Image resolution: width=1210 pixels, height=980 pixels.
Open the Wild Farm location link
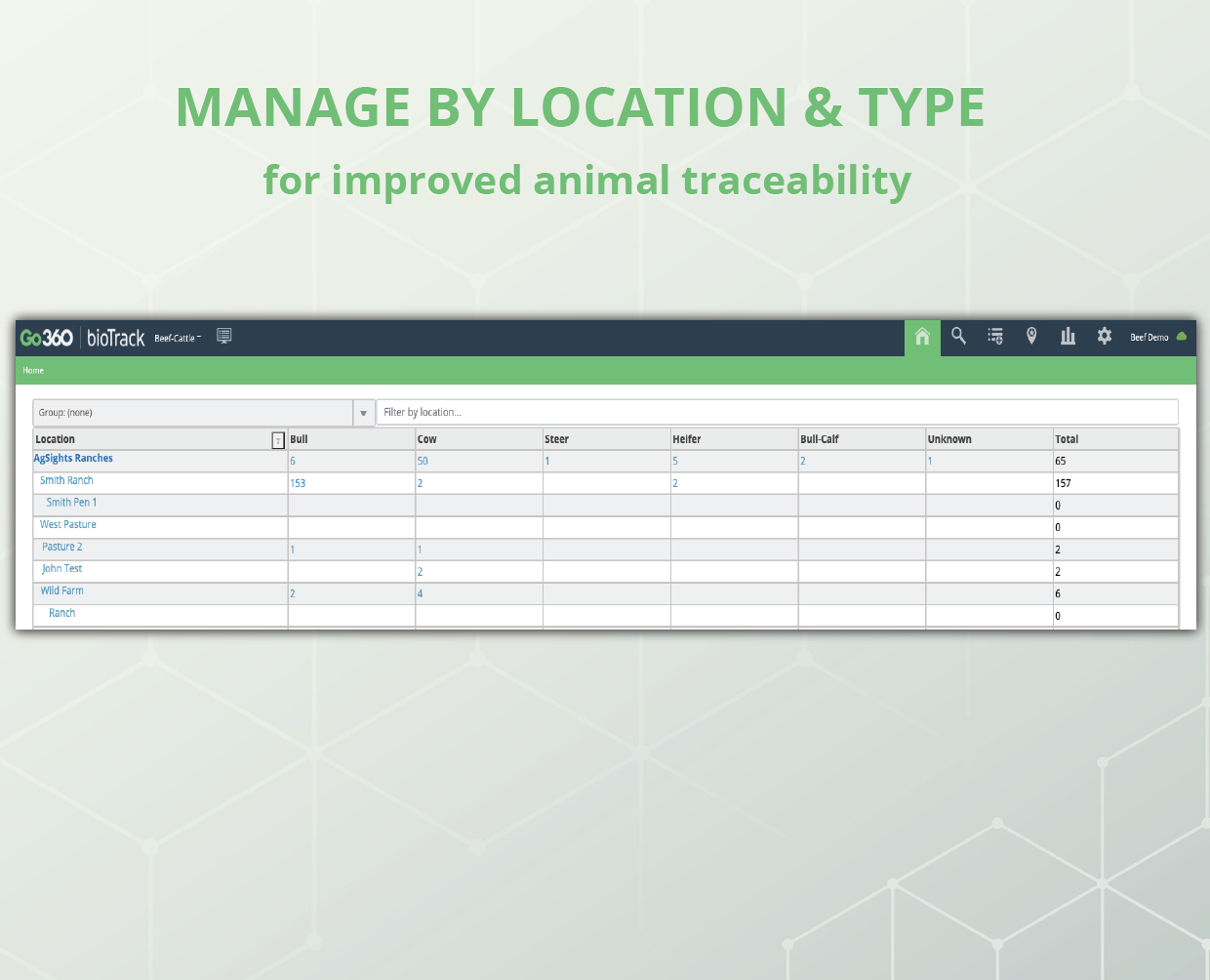pos(61,591)
